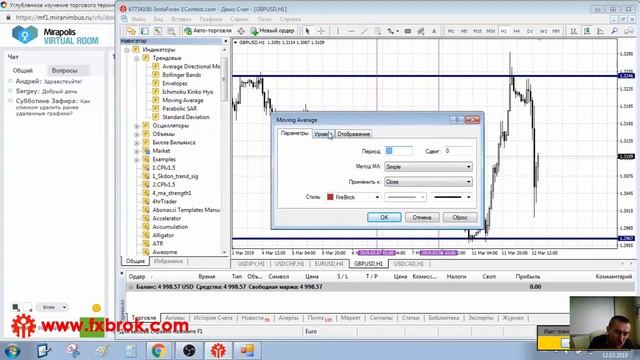Confirm the dialog with OK
Image resolution: width=640 pixels, height=360 pixels.
(x=384, y=218)
